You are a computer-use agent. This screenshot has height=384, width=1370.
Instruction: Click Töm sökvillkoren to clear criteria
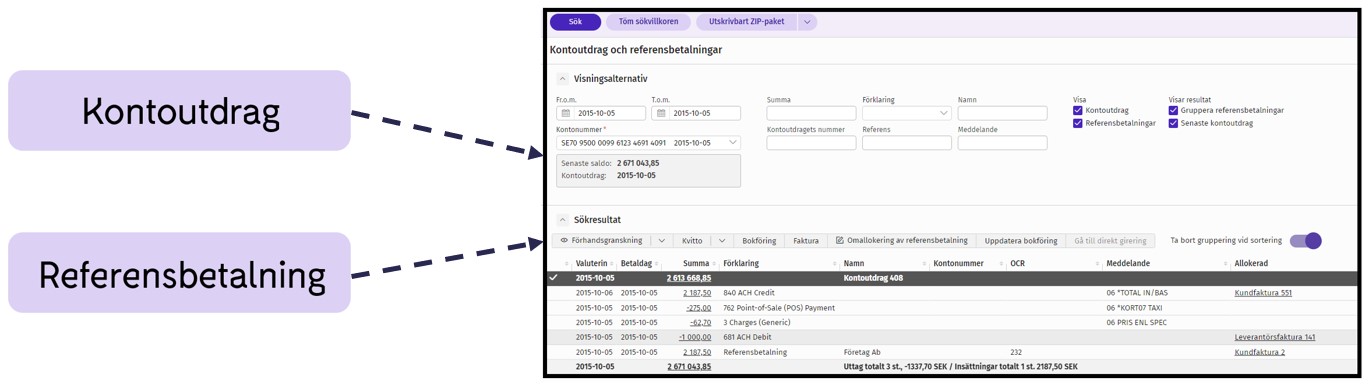point(649,22)
